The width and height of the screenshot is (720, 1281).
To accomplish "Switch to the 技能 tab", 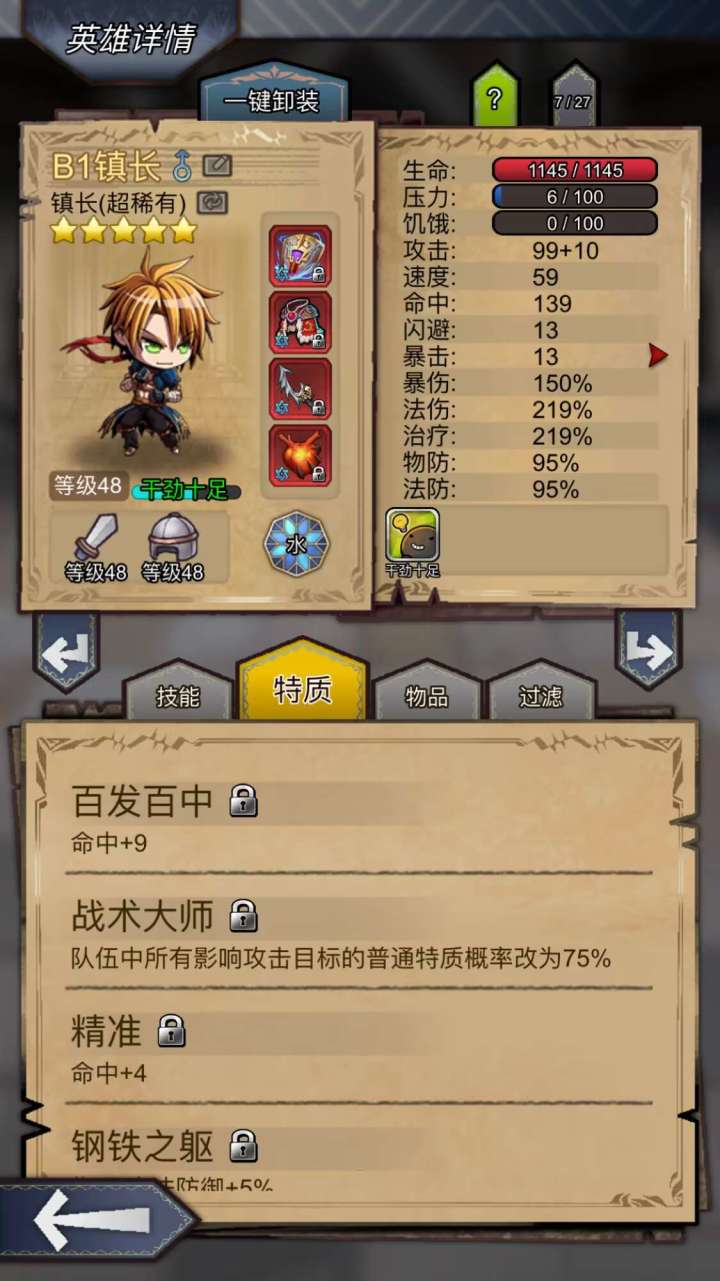I will pos(178,695).
